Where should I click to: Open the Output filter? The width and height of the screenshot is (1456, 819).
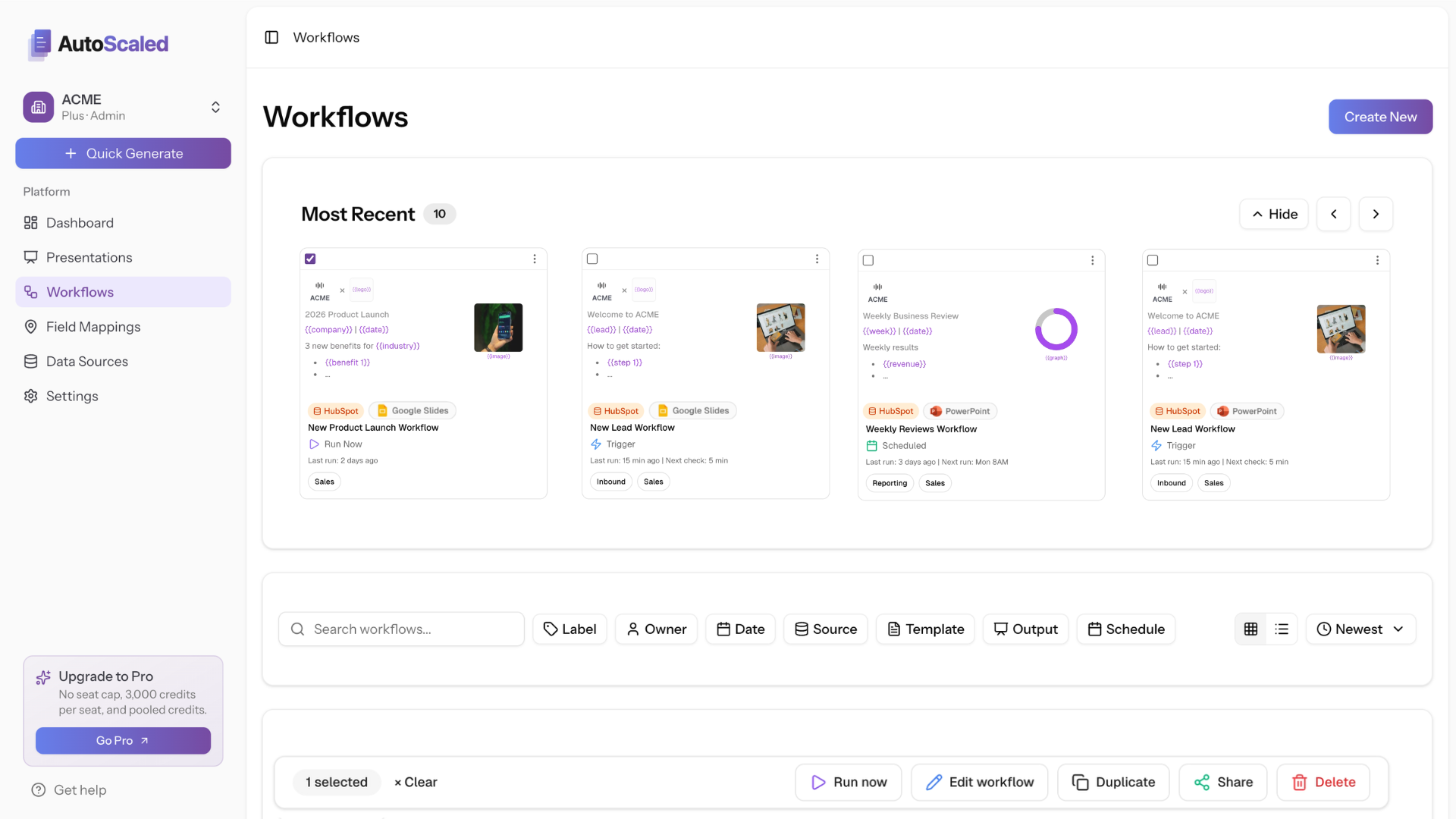pyautogui.click(x=1025, y=629)
